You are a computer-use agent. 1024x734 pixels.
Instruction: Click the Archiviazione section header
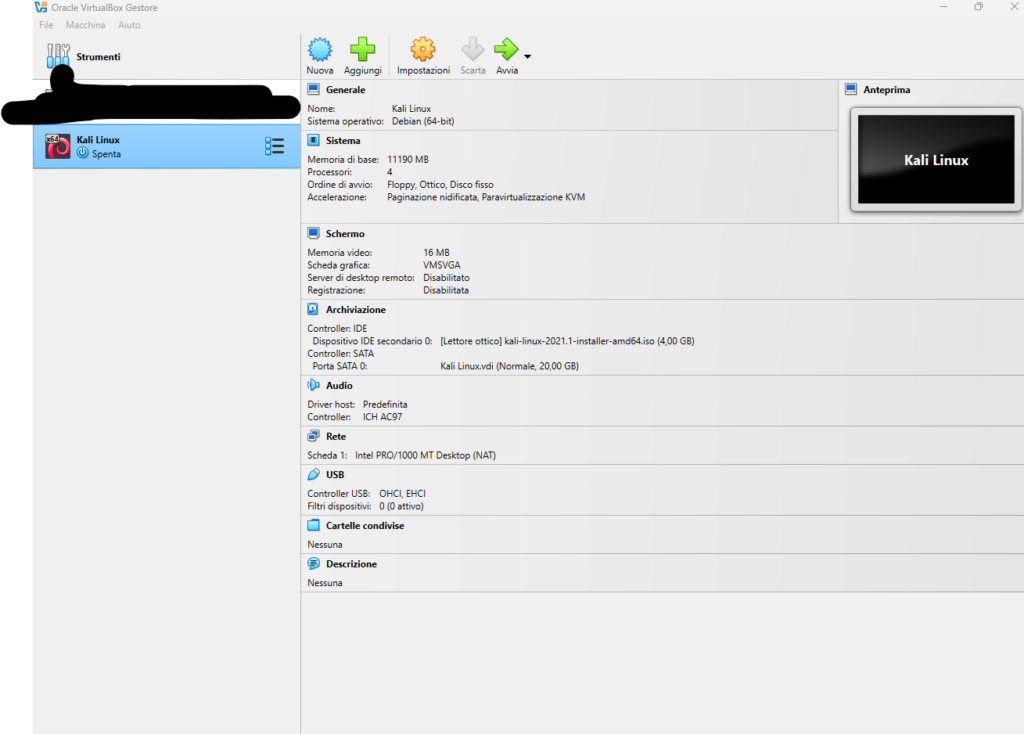pyautogui.click(x=353, y=310)
